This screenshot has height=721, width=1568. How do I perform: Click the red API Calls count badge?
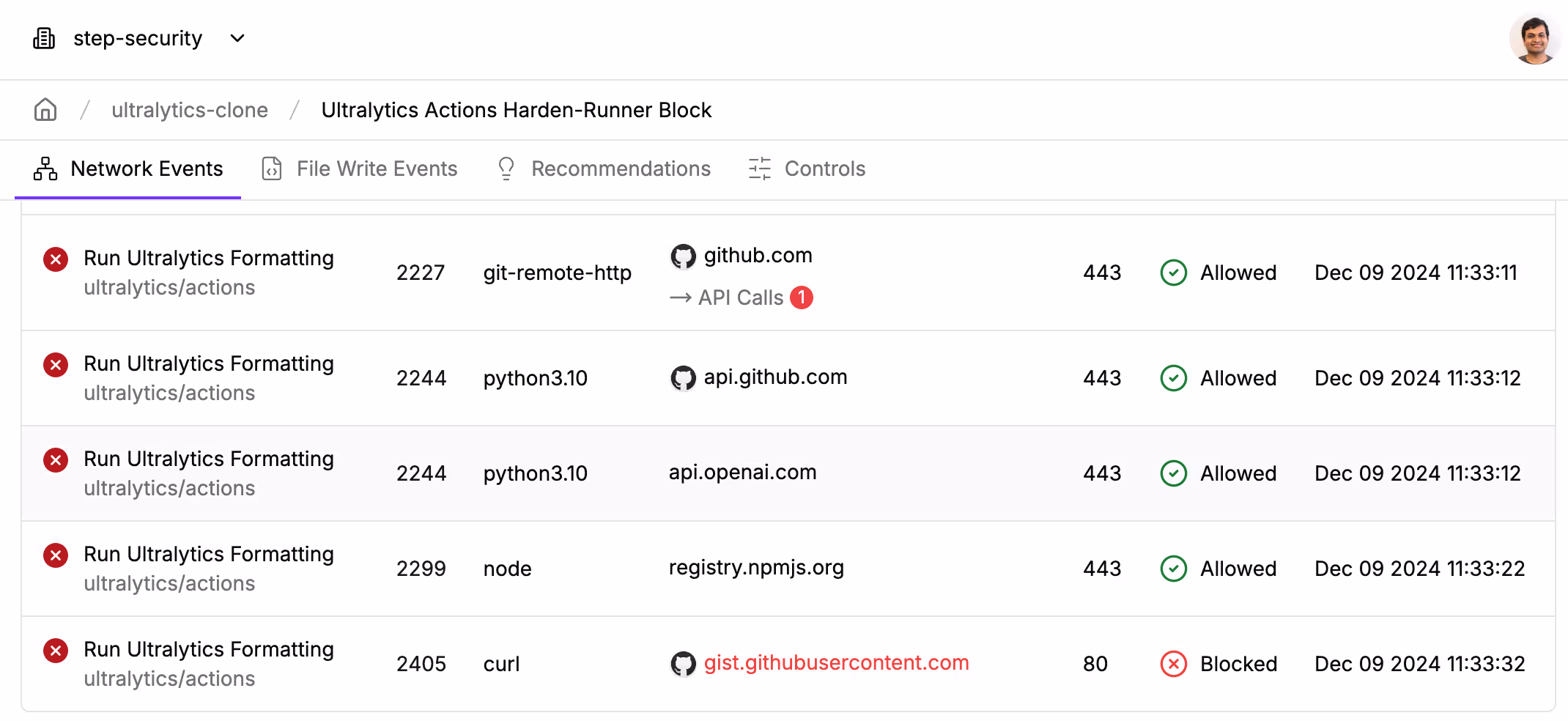click(x=802, y=297)
